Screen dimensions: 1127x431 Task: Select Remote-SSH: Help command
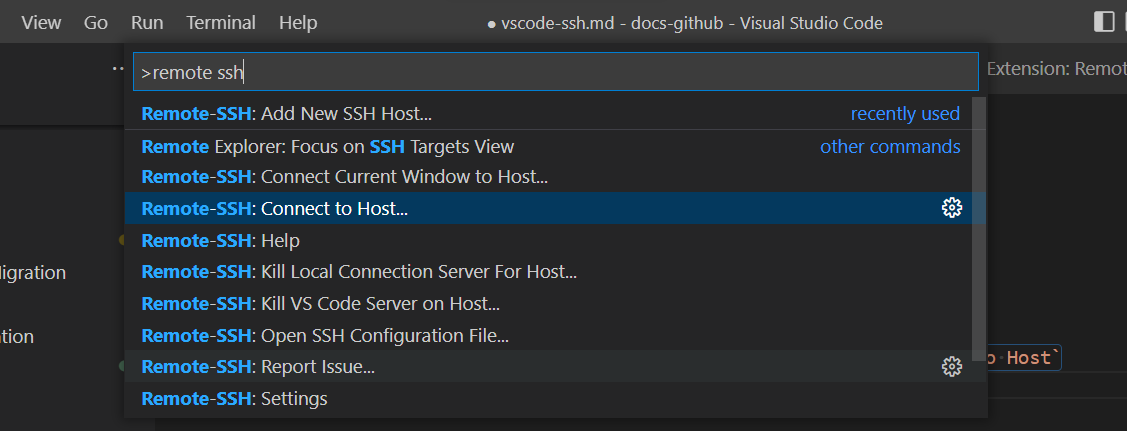click(x=555, y=240)
